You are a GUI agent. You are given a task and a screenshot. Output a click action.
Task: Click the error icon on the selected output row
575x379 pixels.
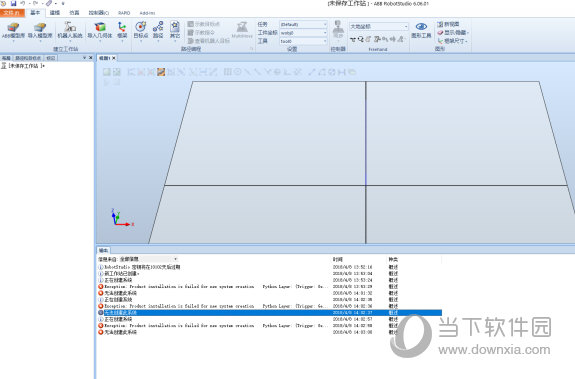point(100,313)
